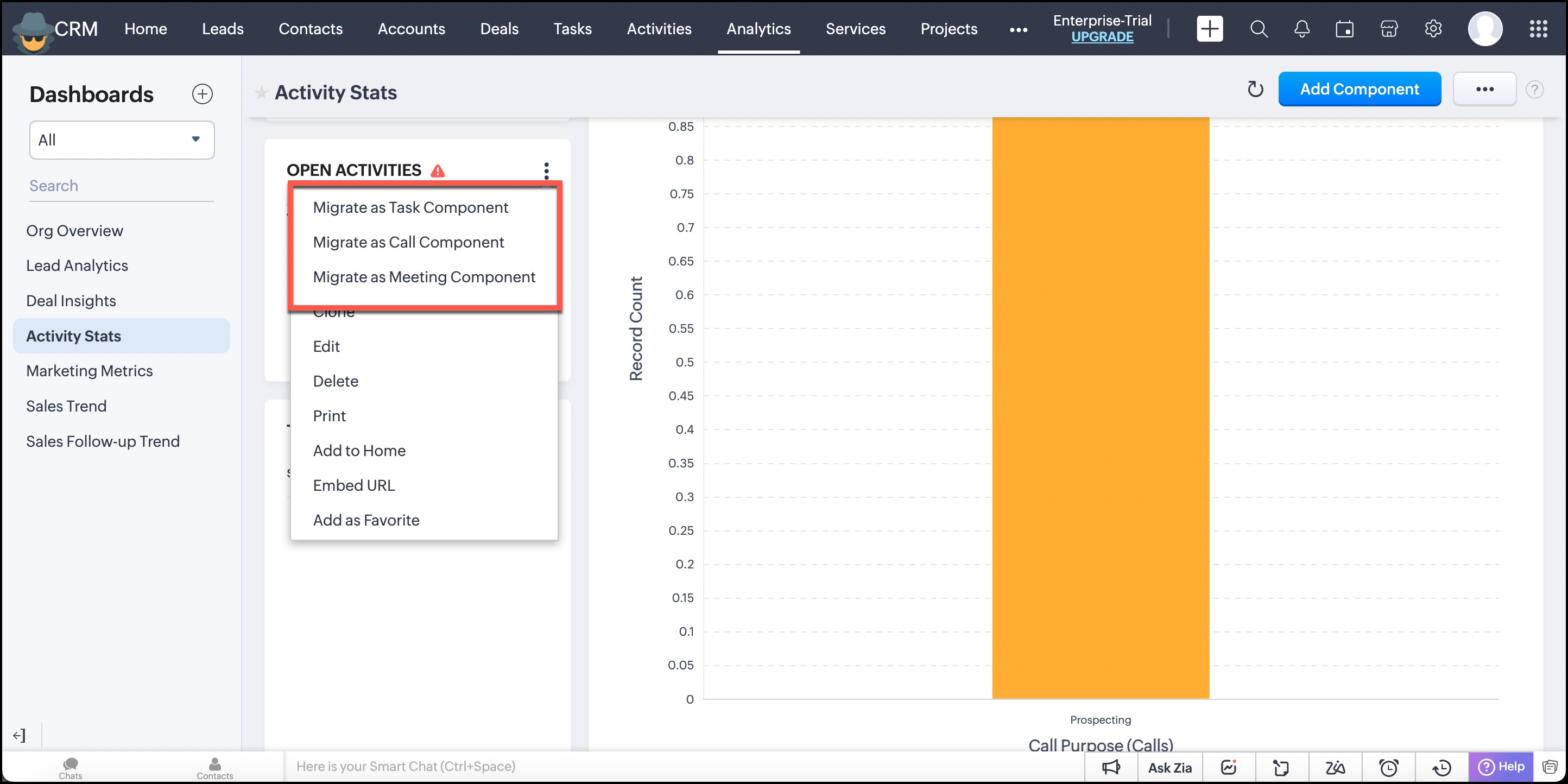
Task: Open the setup gear icon
Action: 1433,29
